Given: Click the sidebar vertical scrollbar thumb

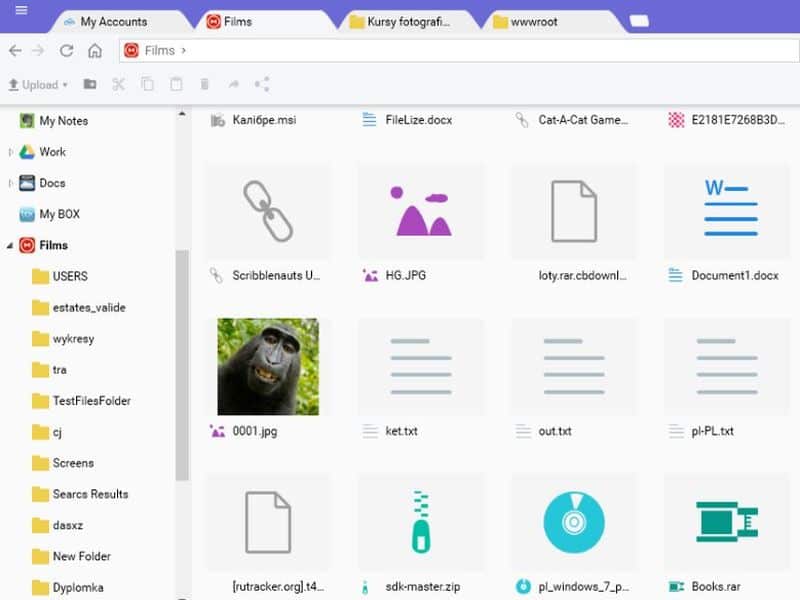Looking at the screenshot, I should (182, 365).
